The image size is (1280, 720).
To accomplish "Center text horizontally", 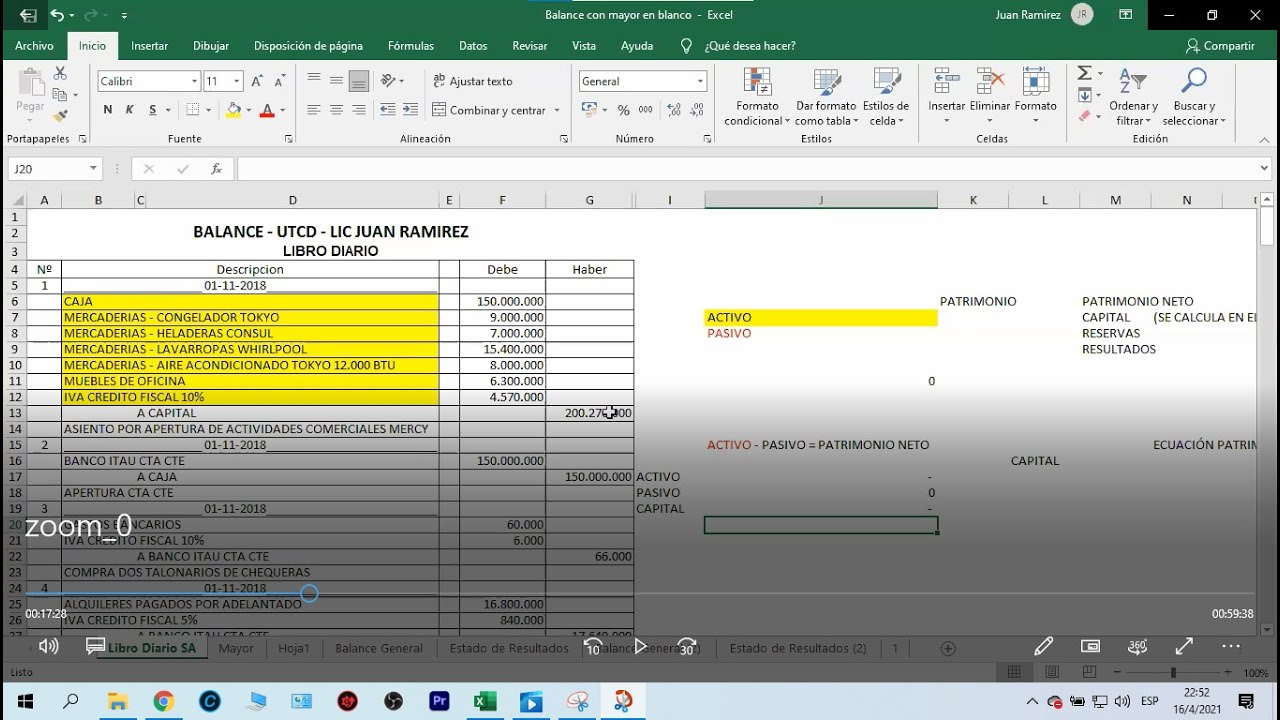I will (x=337, y=110).
